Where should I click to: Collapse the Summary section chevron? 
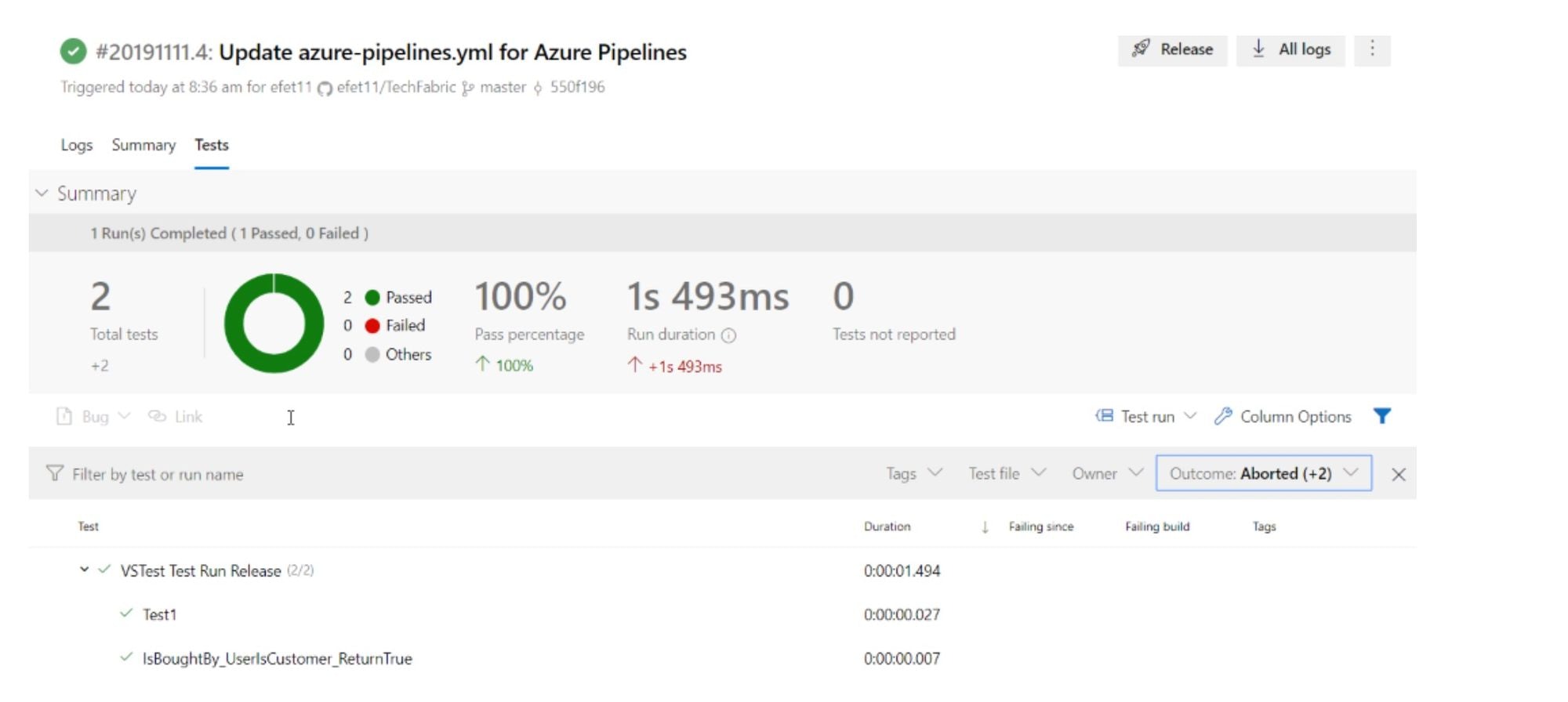click(42, 194)
